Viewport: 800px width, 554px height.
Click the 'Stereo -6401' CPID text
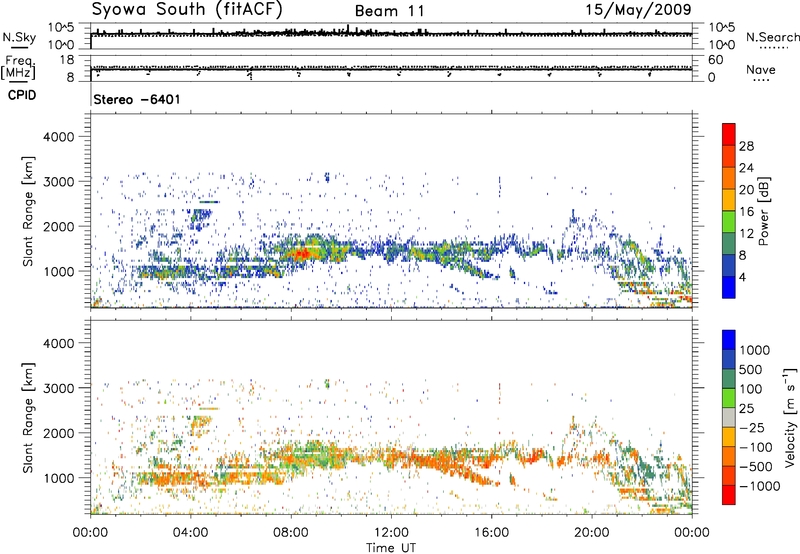click(x=137, y=99)
